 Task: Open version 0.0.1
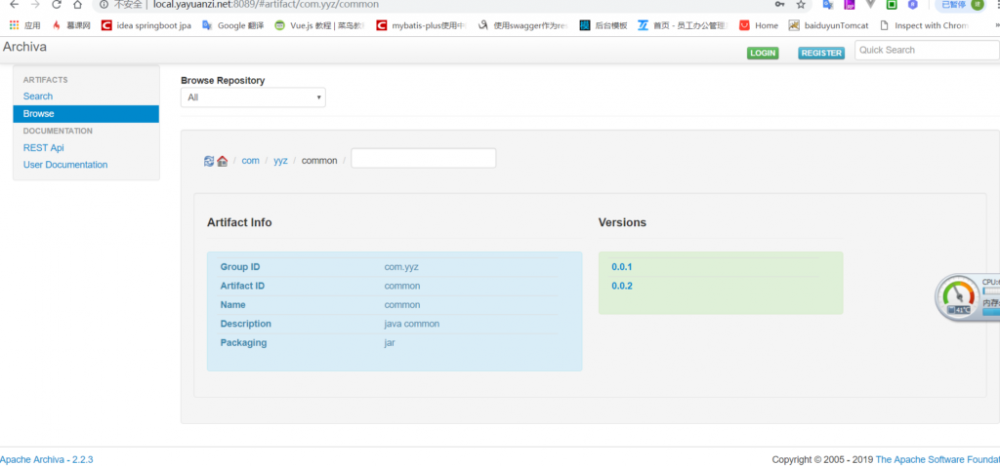[x=622, y=266]
